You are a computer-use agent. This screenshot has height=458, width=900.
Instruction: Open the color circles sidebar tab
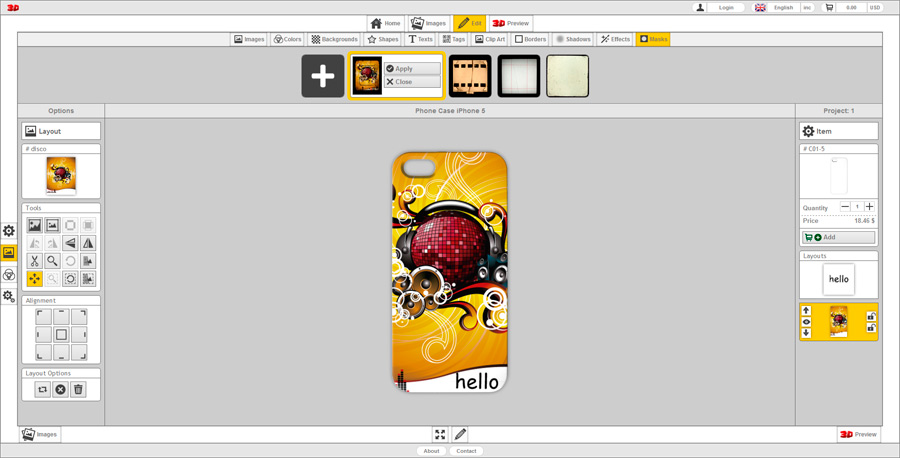pyautogui.click(x=9, y=275)
